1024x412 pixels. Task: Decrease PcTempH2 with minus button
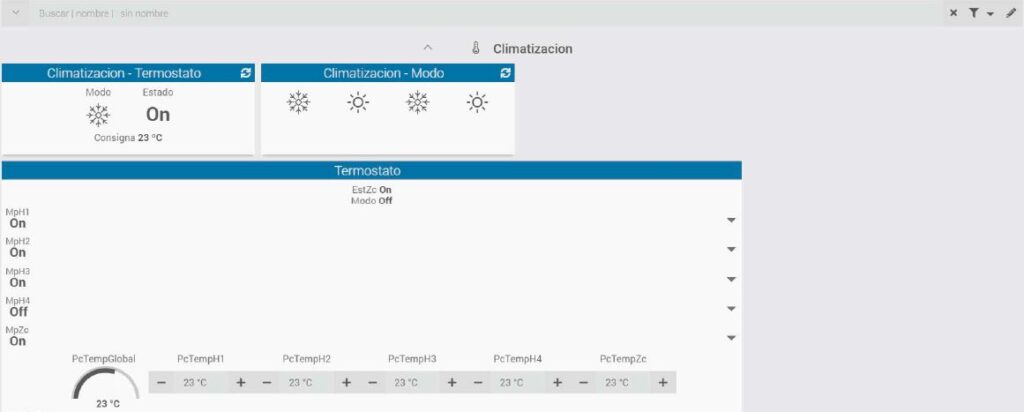tap(267, 382)
